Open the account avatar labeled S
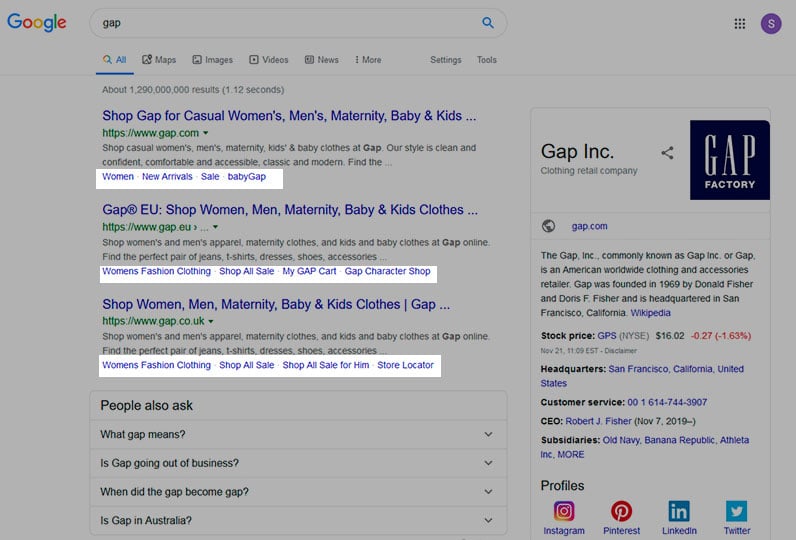The width and height of the screenshot is (796, 540). (771, 23)
